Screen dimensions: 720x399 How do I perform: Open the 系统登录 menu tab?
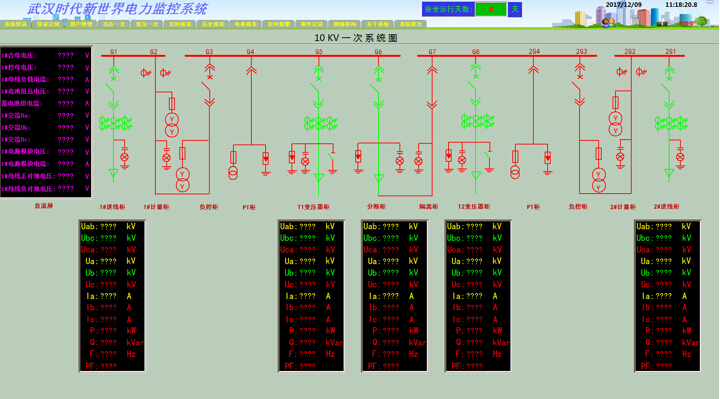16,24
